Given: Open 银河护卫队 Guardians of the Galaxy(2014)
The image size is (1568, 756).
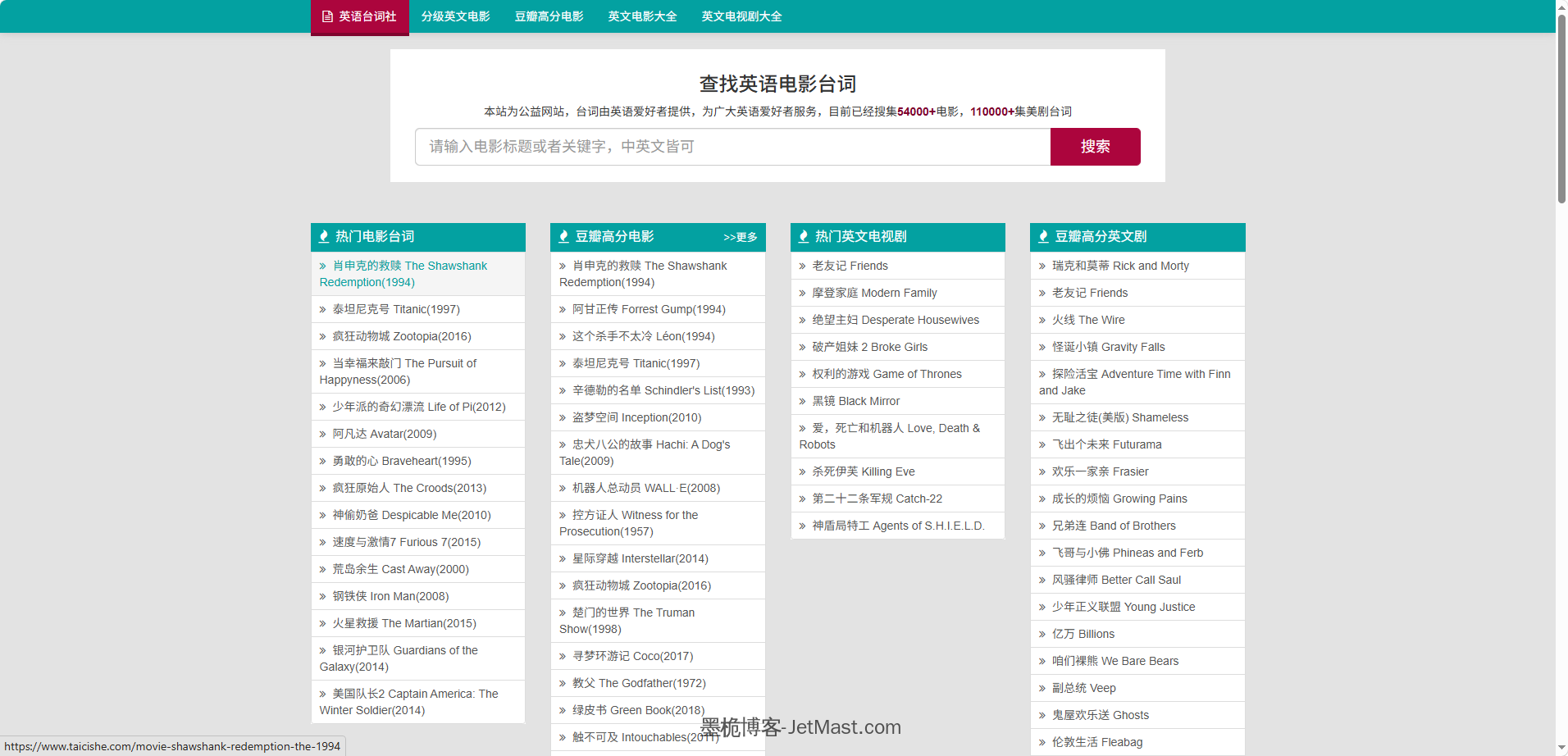Looking at the screenshot, I should (399, 658).
